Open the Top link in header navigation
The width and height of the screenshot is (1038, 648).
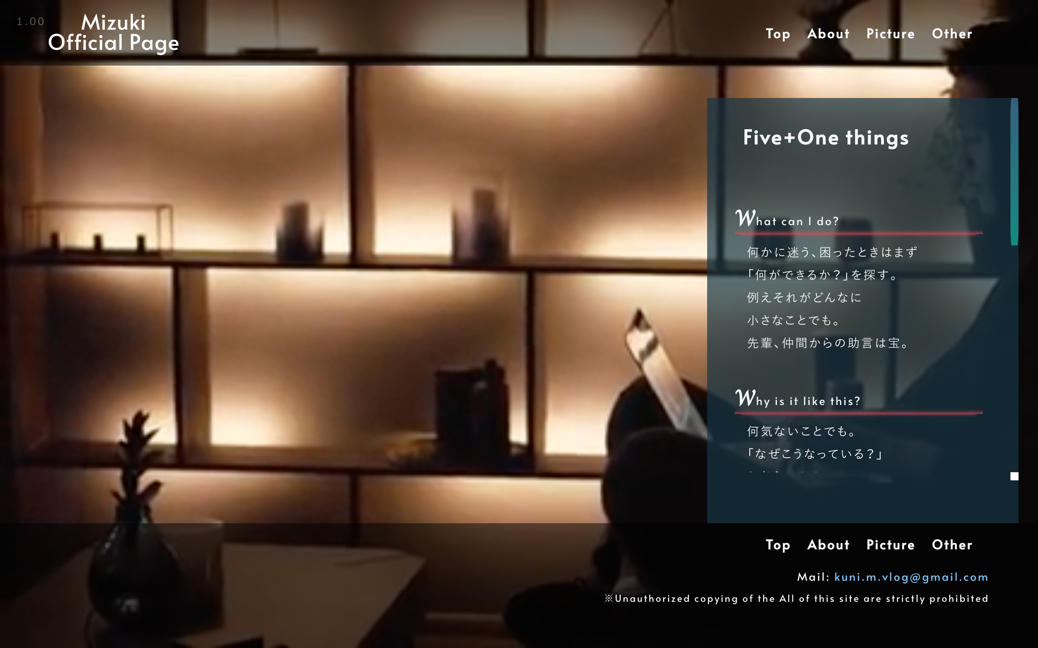[778, 34]
